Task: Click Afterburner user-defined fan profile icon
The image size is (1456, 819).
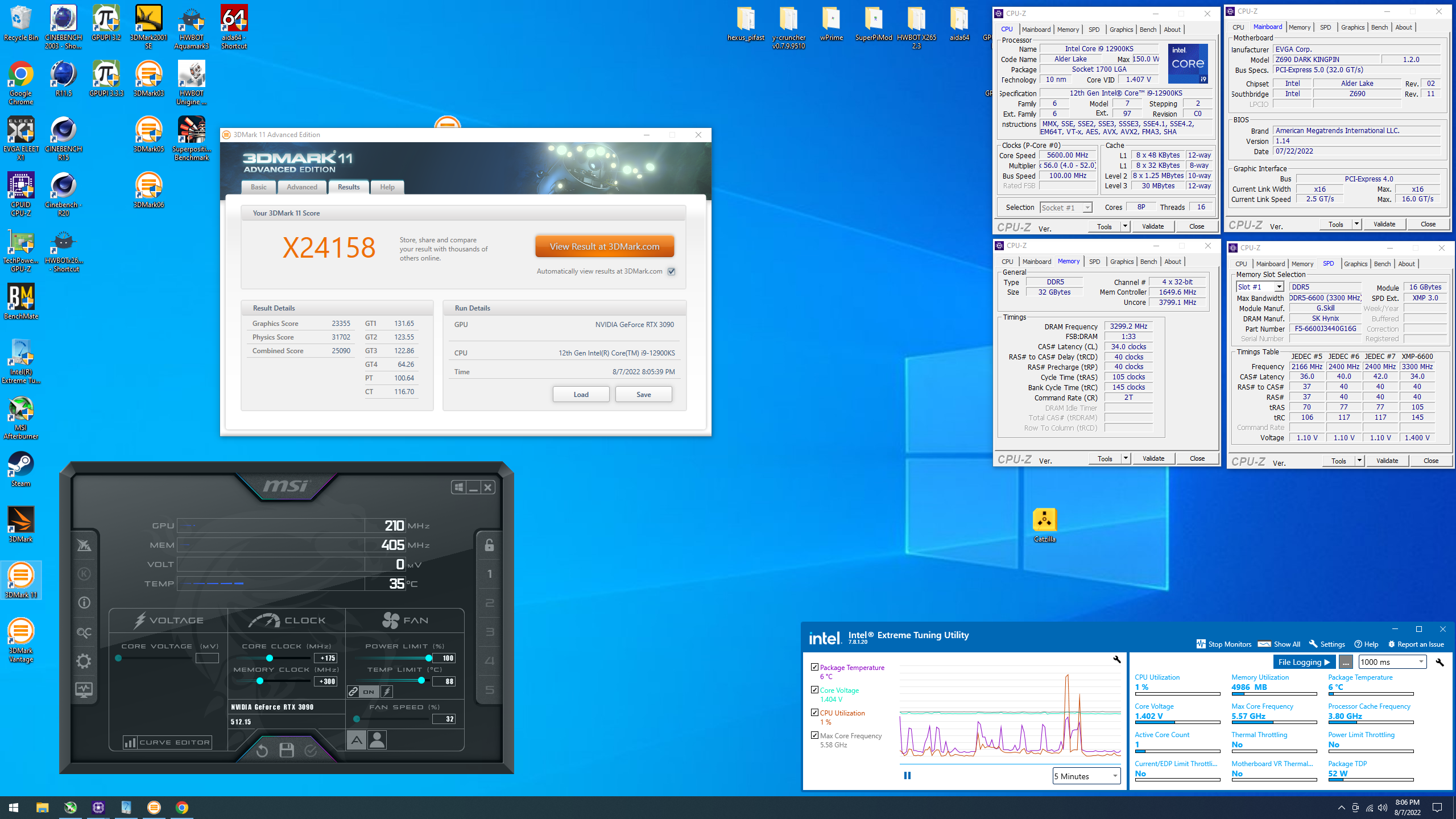Action: (377, 740)
